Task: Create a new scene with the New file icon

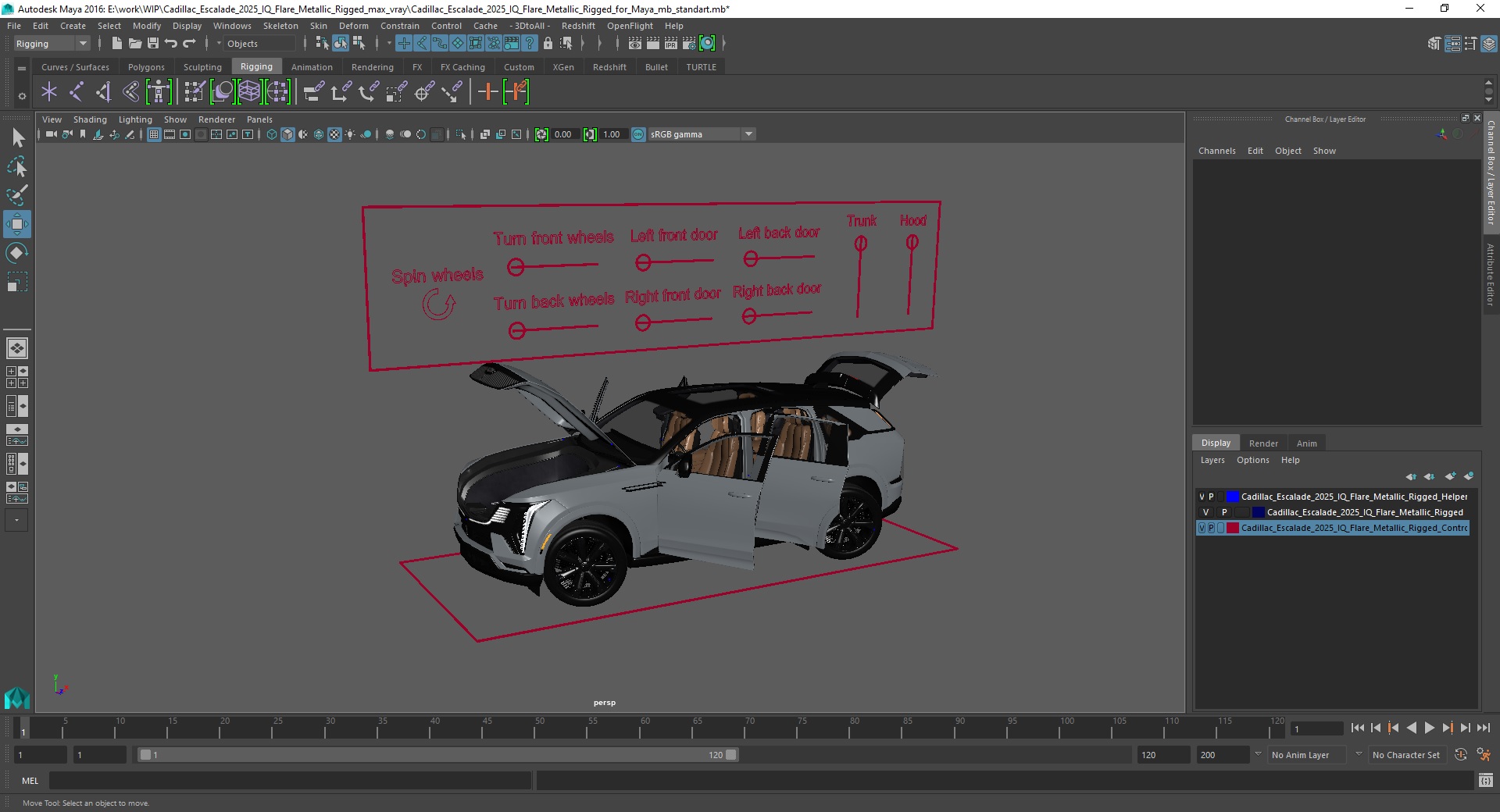Action: click(116, 44)
